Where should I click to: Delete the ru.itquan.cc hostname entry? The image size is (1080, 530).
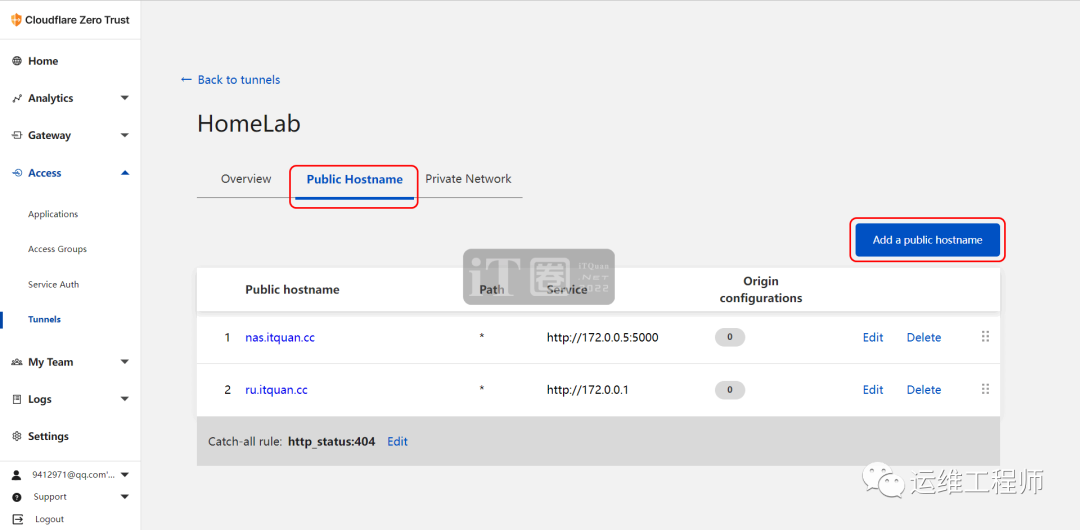(x=924, y=389)
